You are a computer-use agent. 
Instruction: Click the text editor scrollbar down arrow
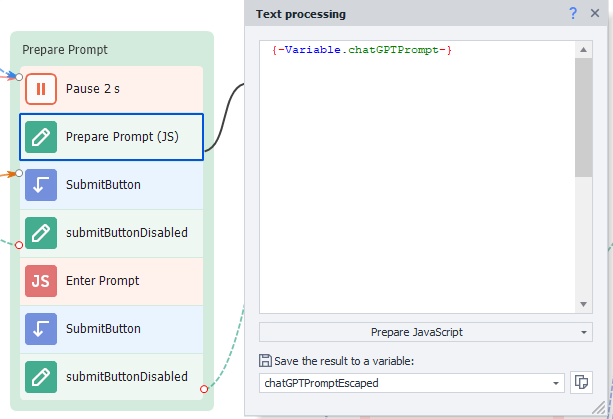[x=582, y=304]
